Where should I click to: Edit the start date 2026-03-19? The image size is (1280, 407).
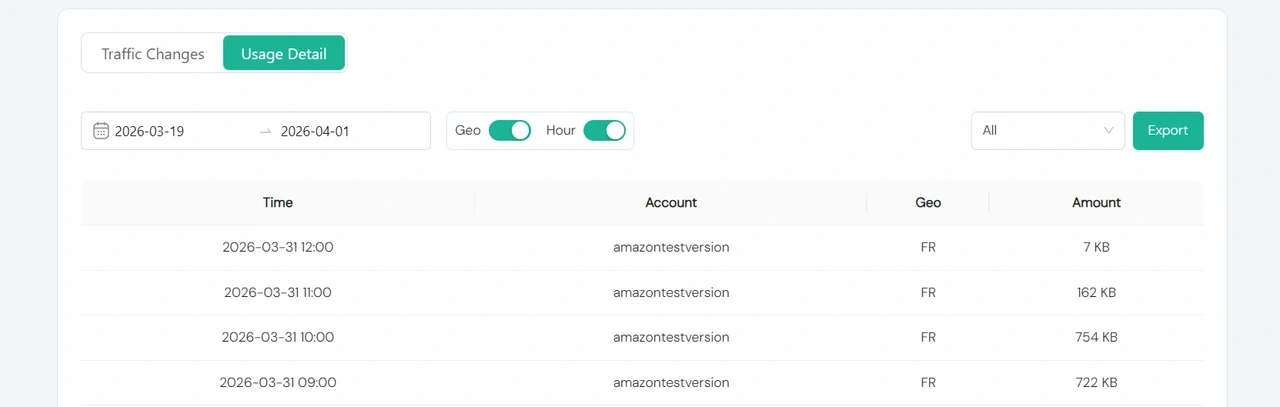pyautogui.click(x=150, y=131)
